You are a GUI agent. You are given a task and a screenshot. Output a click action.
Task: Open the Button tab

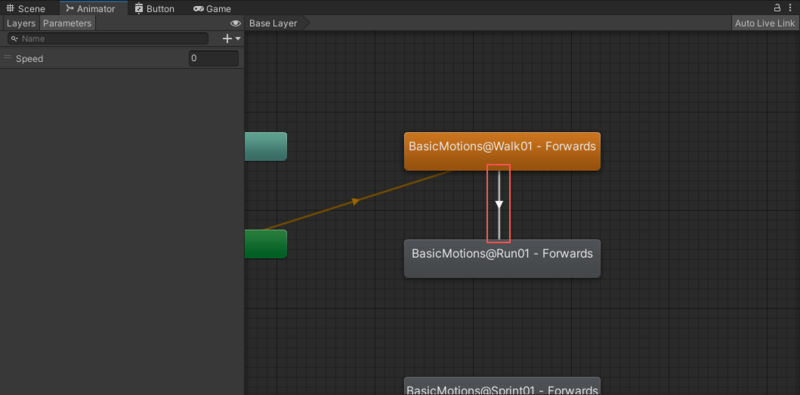pyautogui.click(x=155, y=8)
